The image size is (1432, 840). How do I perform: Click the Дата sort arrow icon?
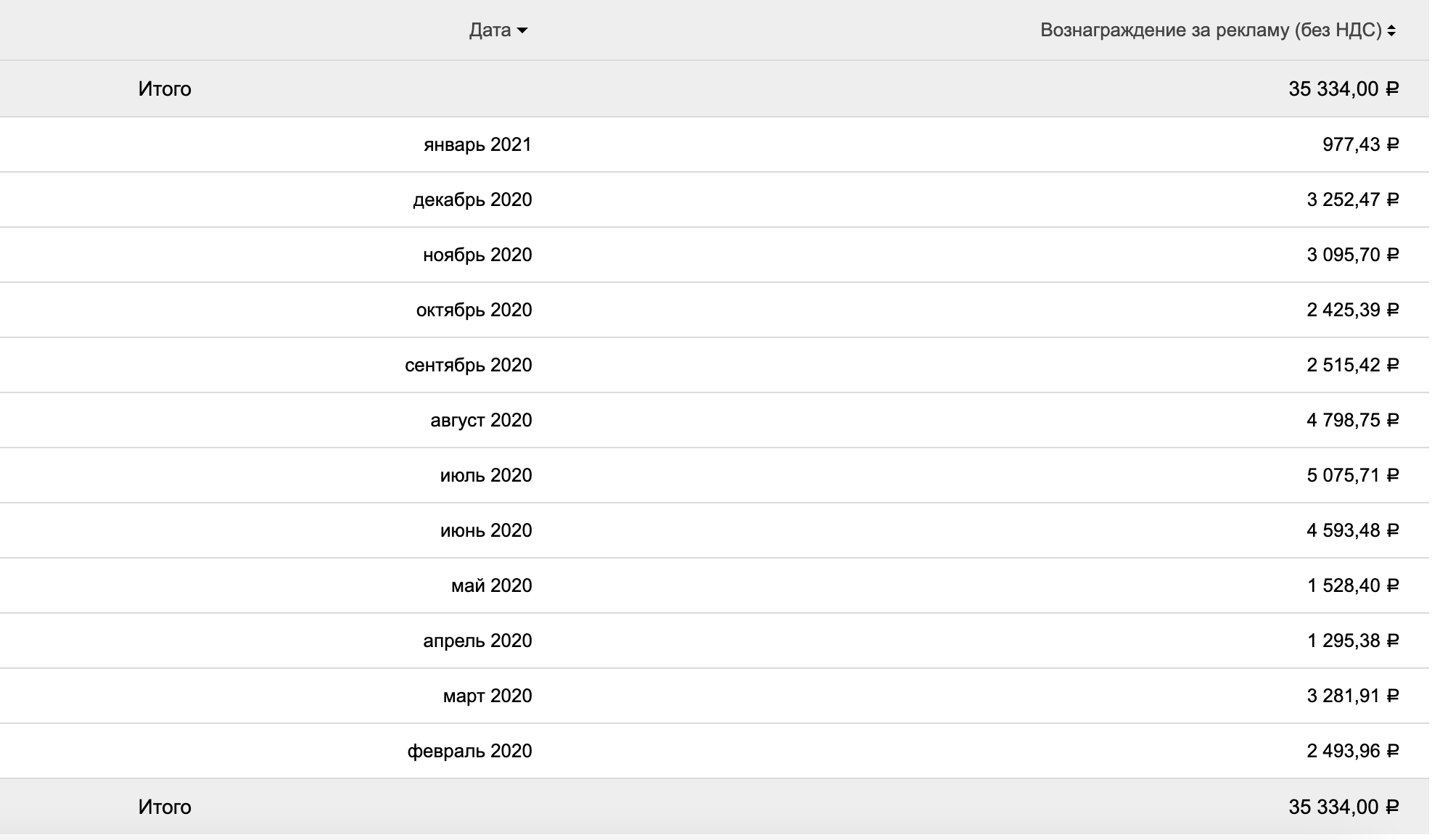click(522, 30)
